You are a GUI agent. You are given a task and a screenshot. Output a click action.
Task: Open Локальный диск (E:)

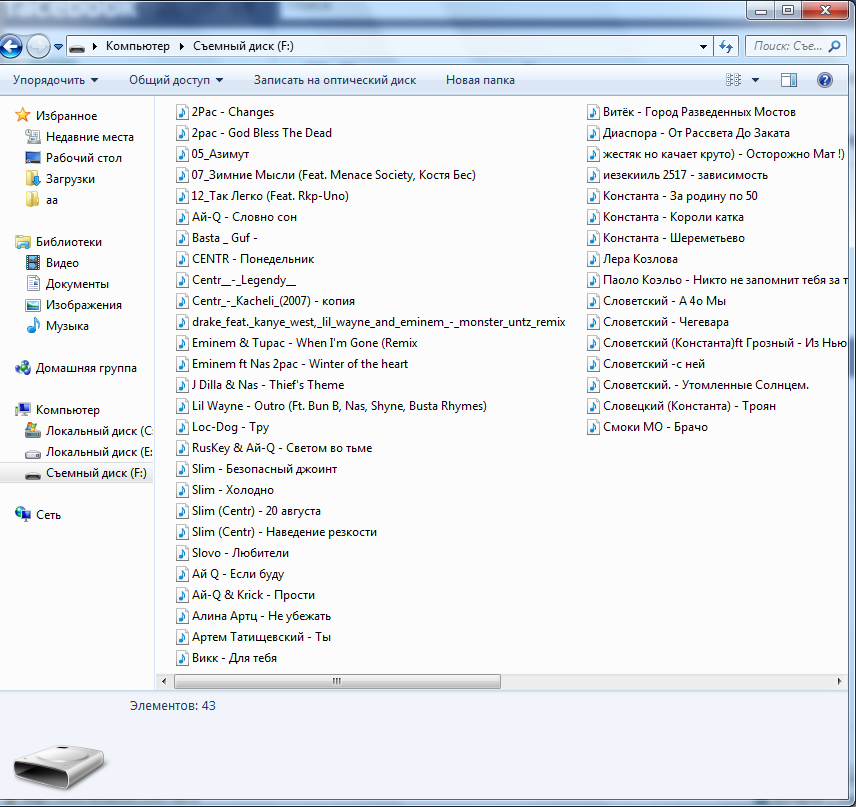[x=99, y=452]
